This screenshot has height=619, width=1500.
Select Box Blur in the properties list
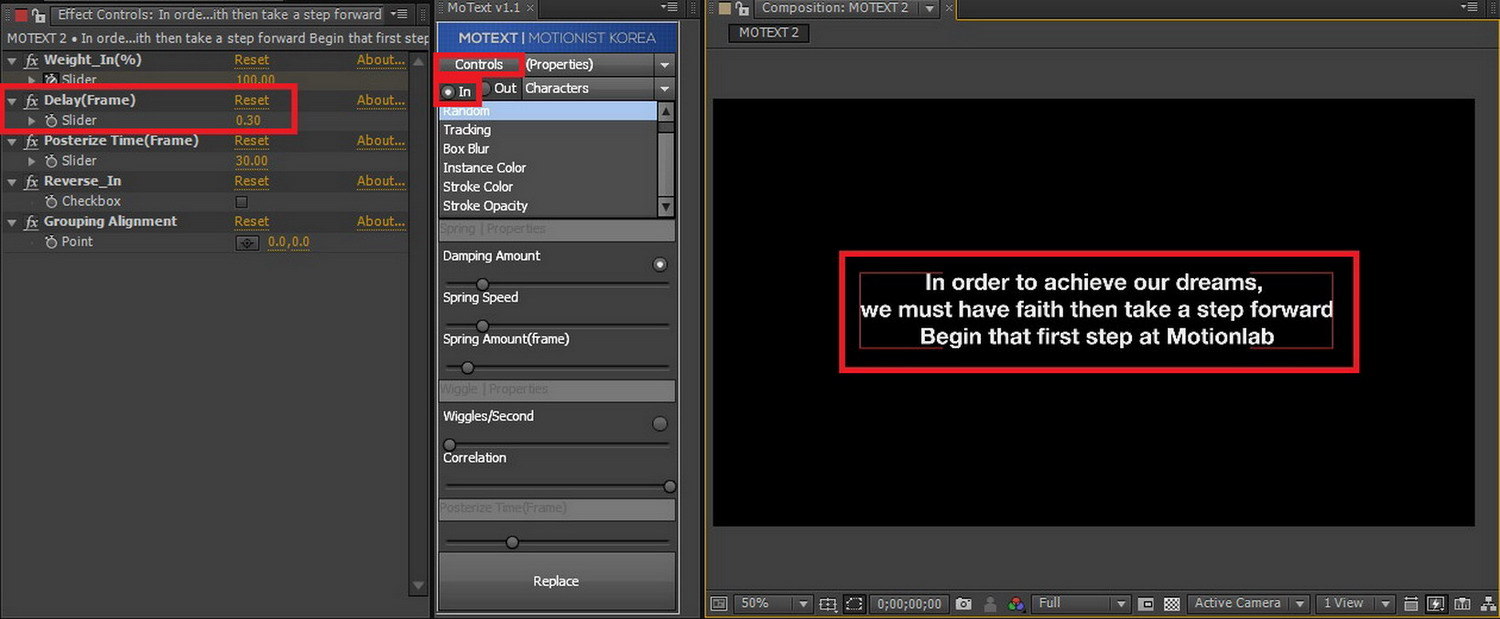tap(548, 149)
